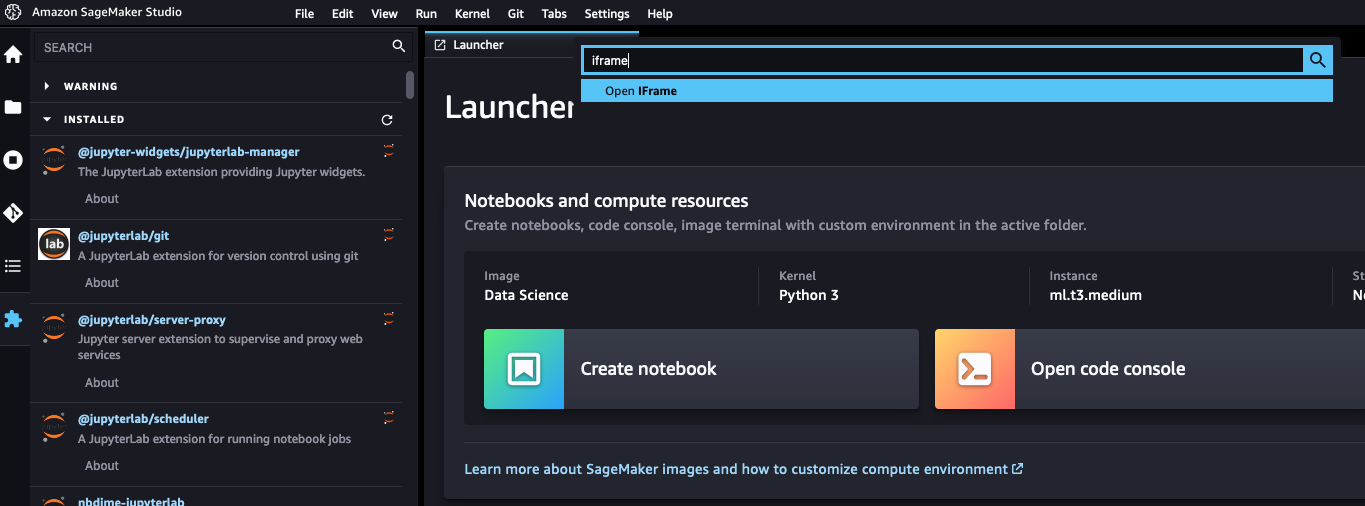Select the Extension Manager puzzle icon
Screen dimensions: 1365x506
[x=13, y=319]
